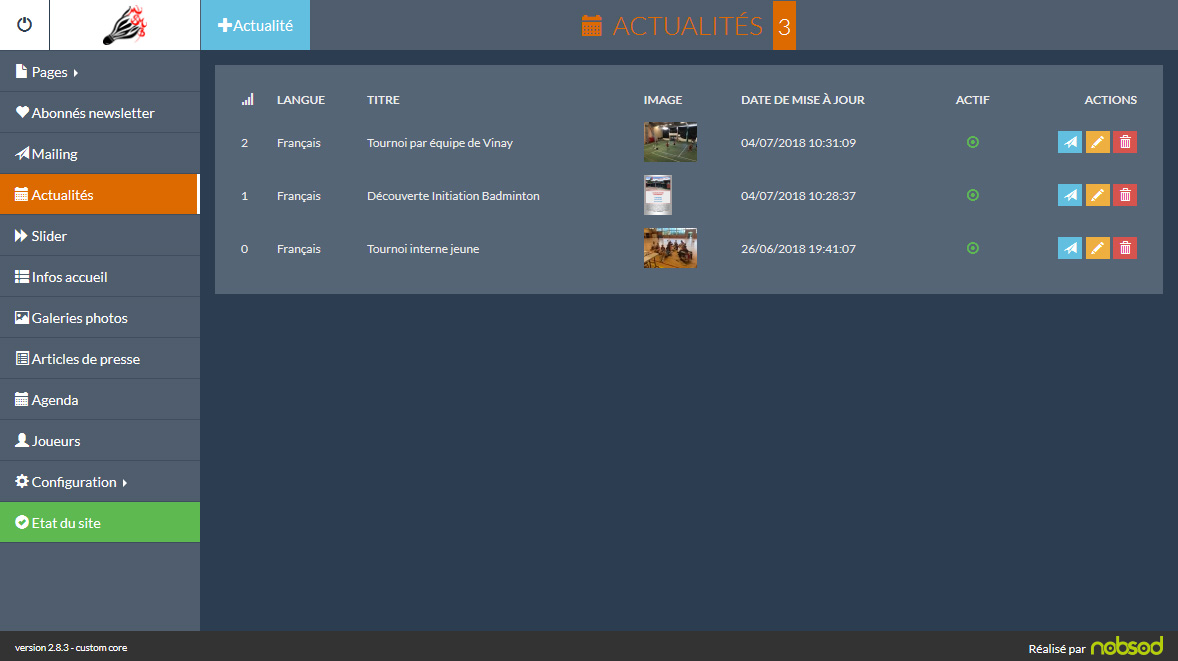This screenshot has height=661, width=1178.
Task: Open the nobsod link in footer
Action: coord(1126,646)
